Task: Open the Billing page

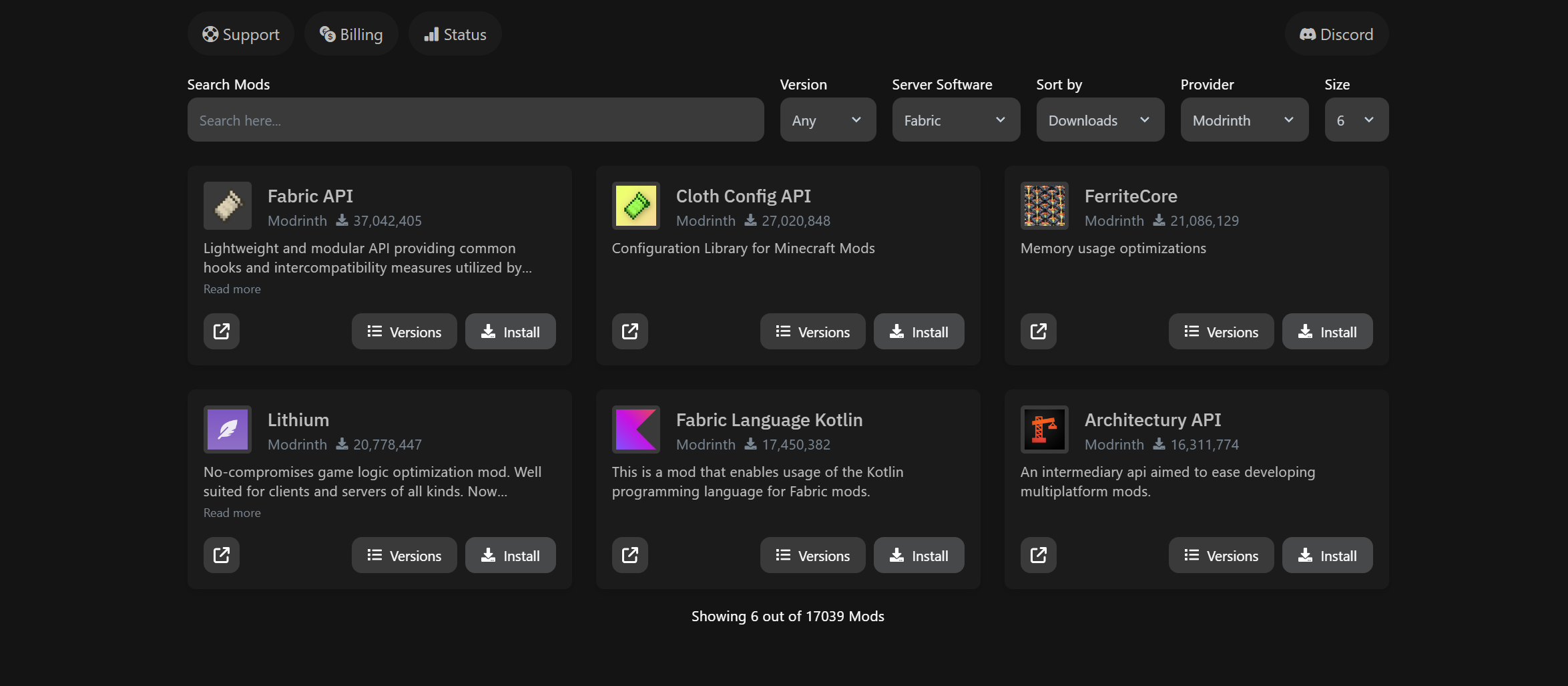Action: pyautogui.click(x=352, y=34)
